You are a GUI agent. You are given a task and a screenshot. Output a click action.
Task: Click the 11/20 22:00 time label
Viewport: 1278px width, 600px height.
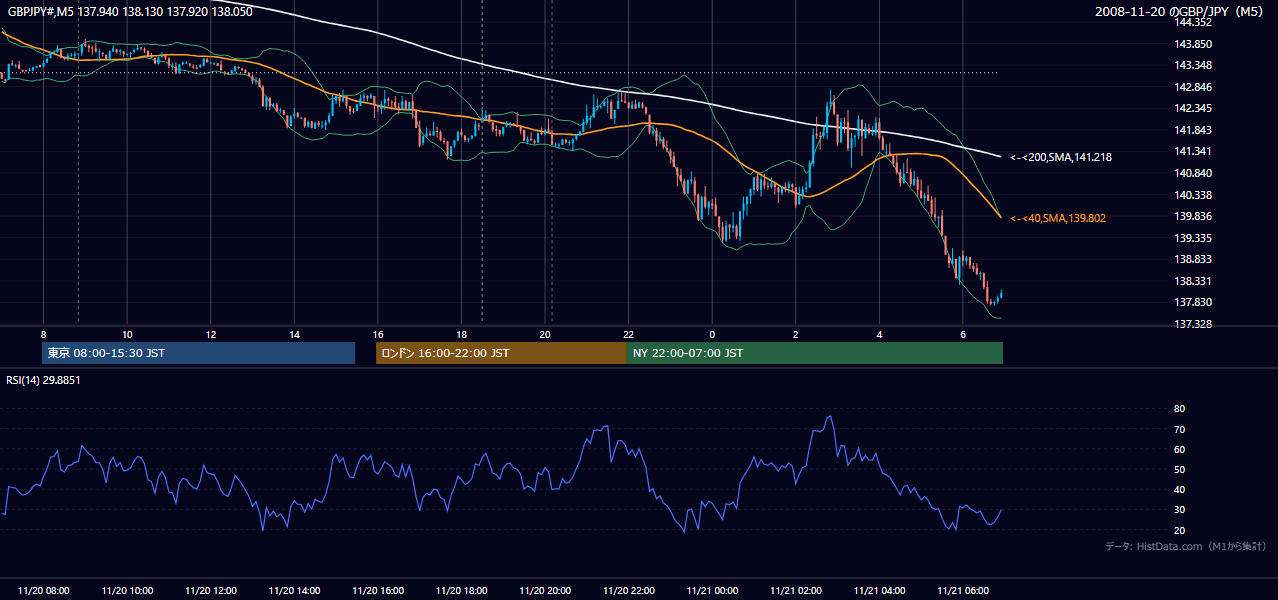pyautogui.click(x=628, y=591)
